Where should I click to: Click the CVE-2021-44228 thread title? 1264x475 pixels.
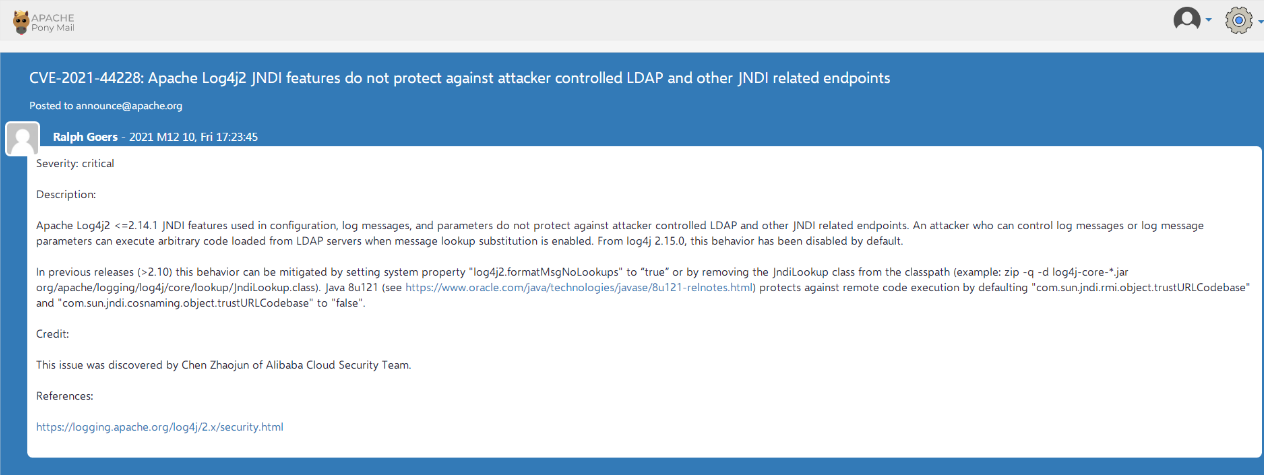point(459,78)
